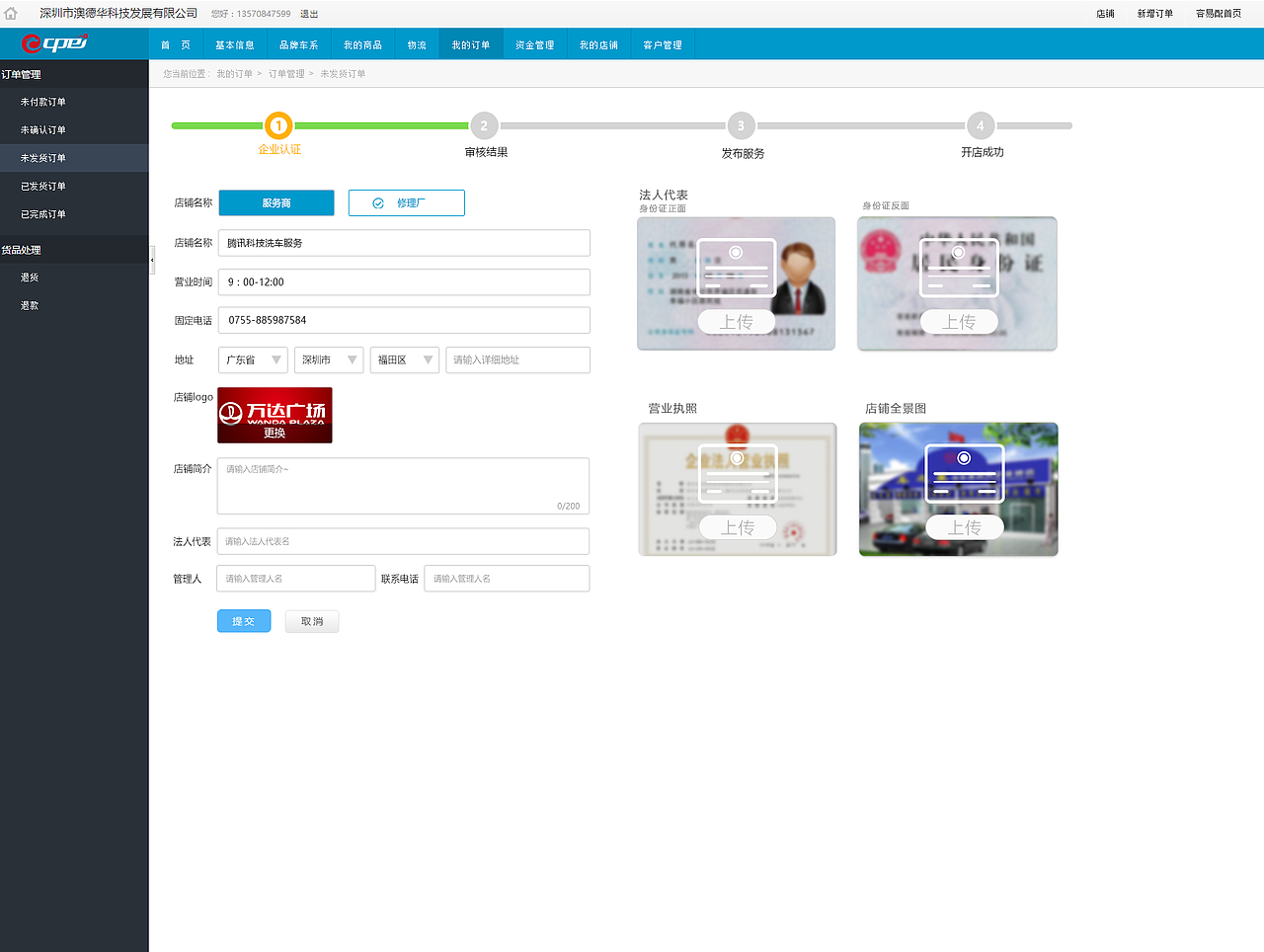The height and width of the screenshot is (952, 1264).
Task: Click the cpei logo
Action: (54, 42)
